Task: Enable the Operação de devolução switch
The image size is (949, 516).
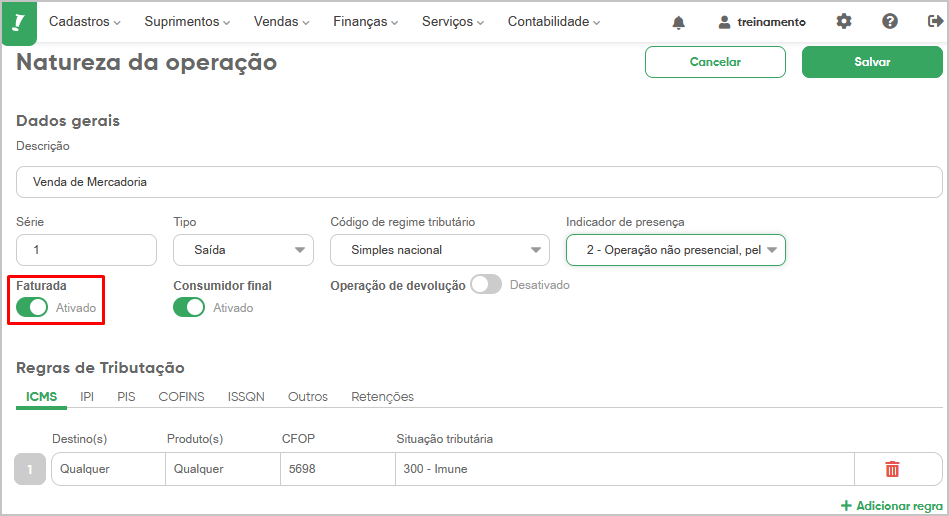Action: [x=486, y=284]
